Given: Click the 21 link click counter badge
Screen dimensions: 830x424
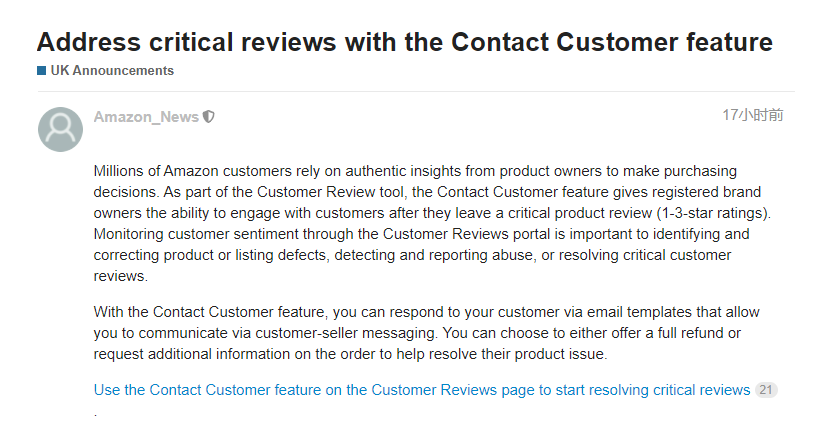Looking at the screenshot, I should [x=766, y=390].
